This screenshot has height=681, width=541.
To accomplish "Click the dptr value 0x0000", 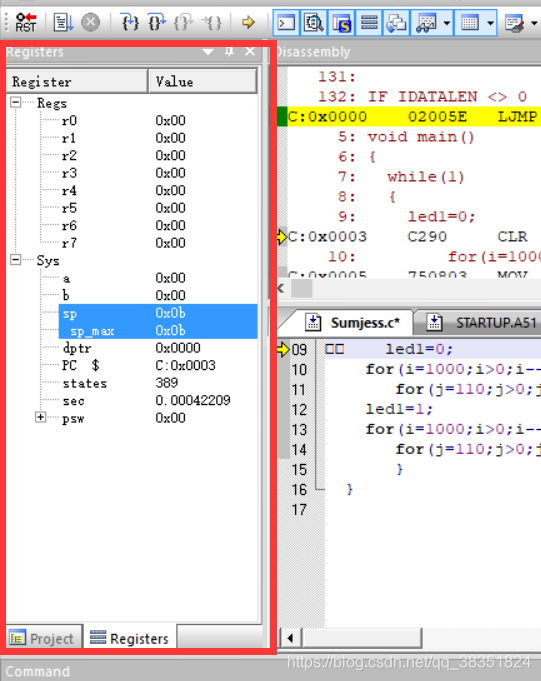I will pos(178,348).
